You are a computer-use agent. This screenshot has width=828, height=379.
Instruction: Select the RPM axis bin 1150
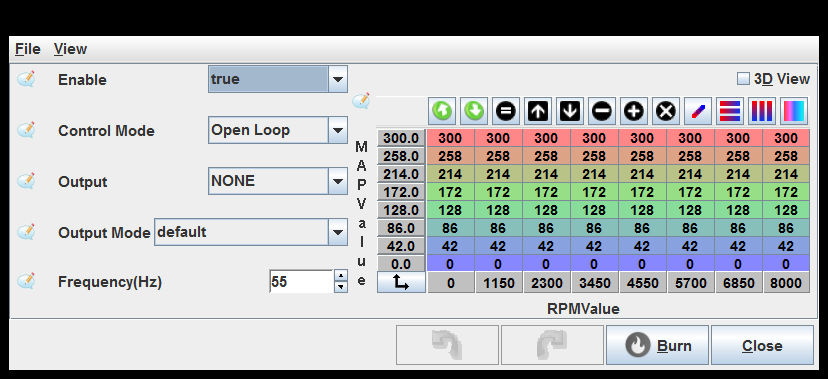(498, 283)
